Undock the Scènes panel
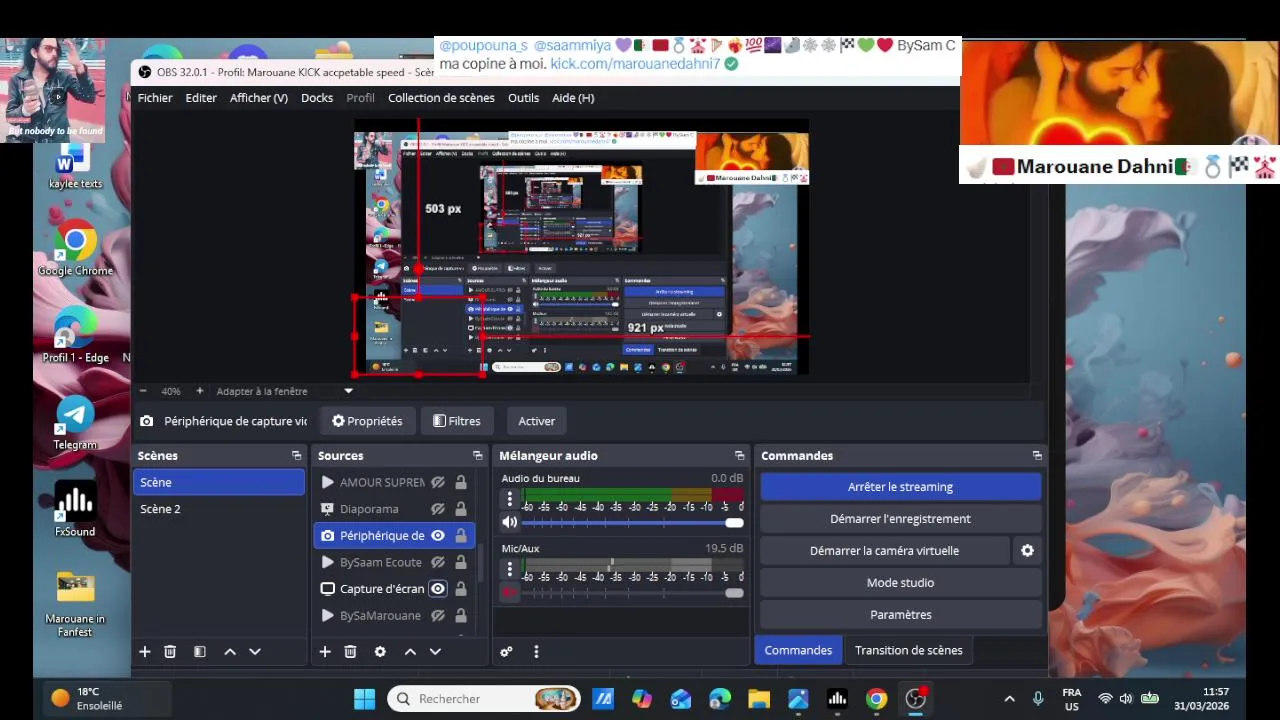The image size is (1280, 720). 296,455
